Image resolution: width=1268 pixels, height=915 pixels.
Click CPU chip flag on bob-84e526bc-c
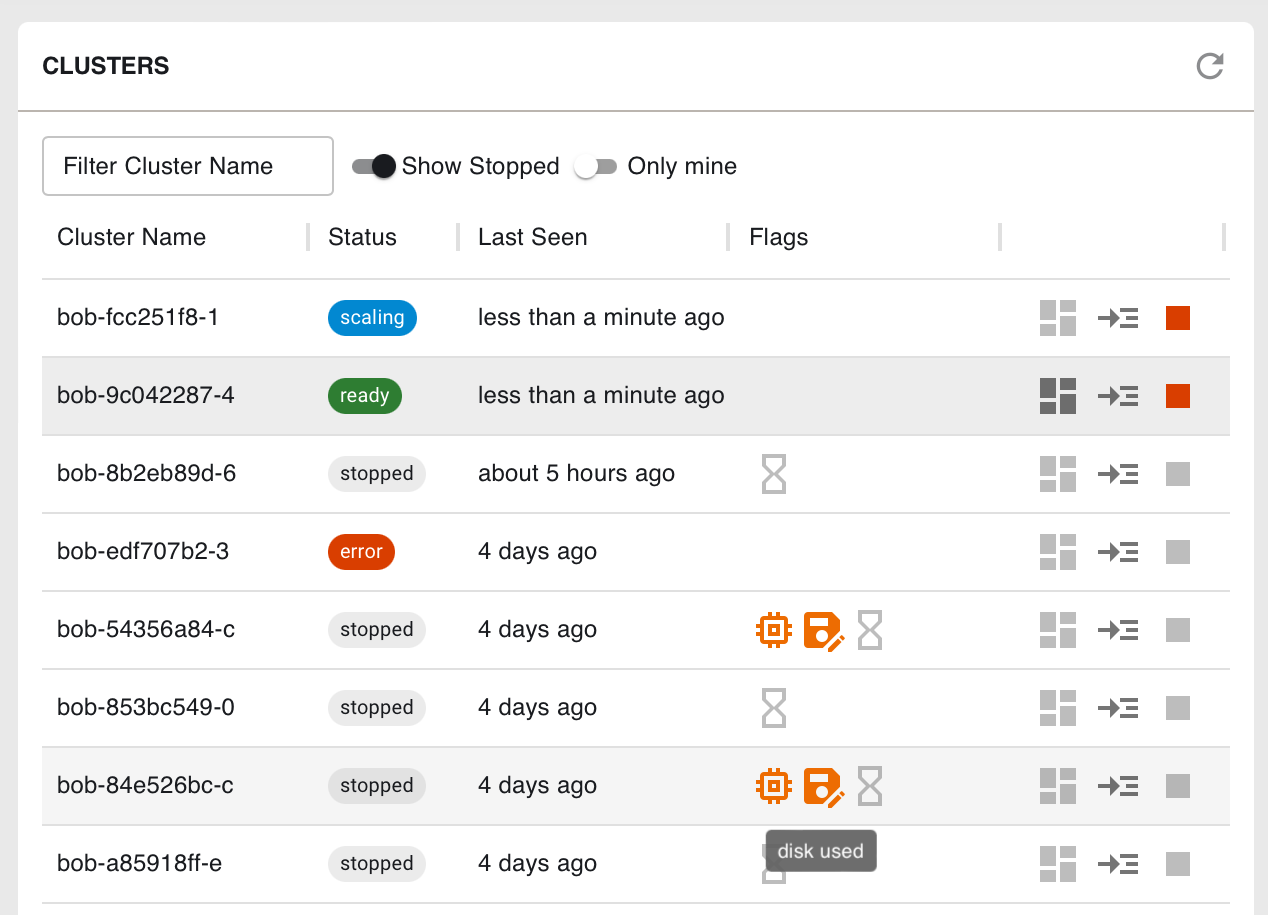click(x=773, y=786)
